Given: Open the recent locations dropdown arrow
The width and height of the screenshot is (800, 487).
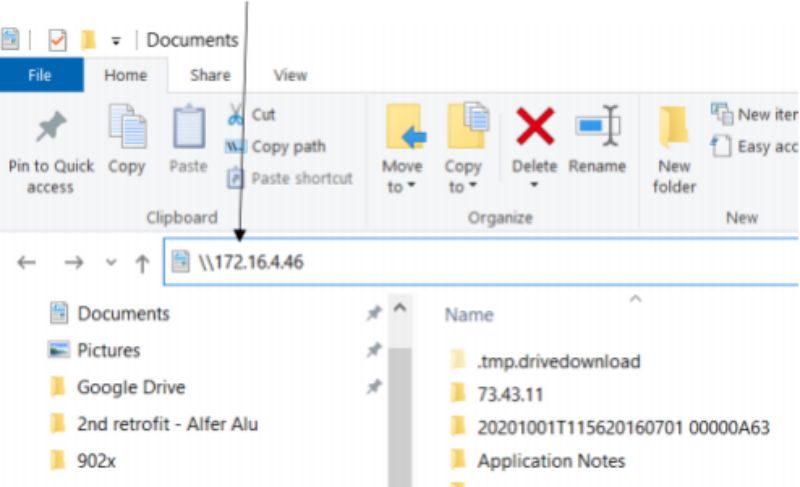Looking at the screenshot, I should [x=111, y=263].
